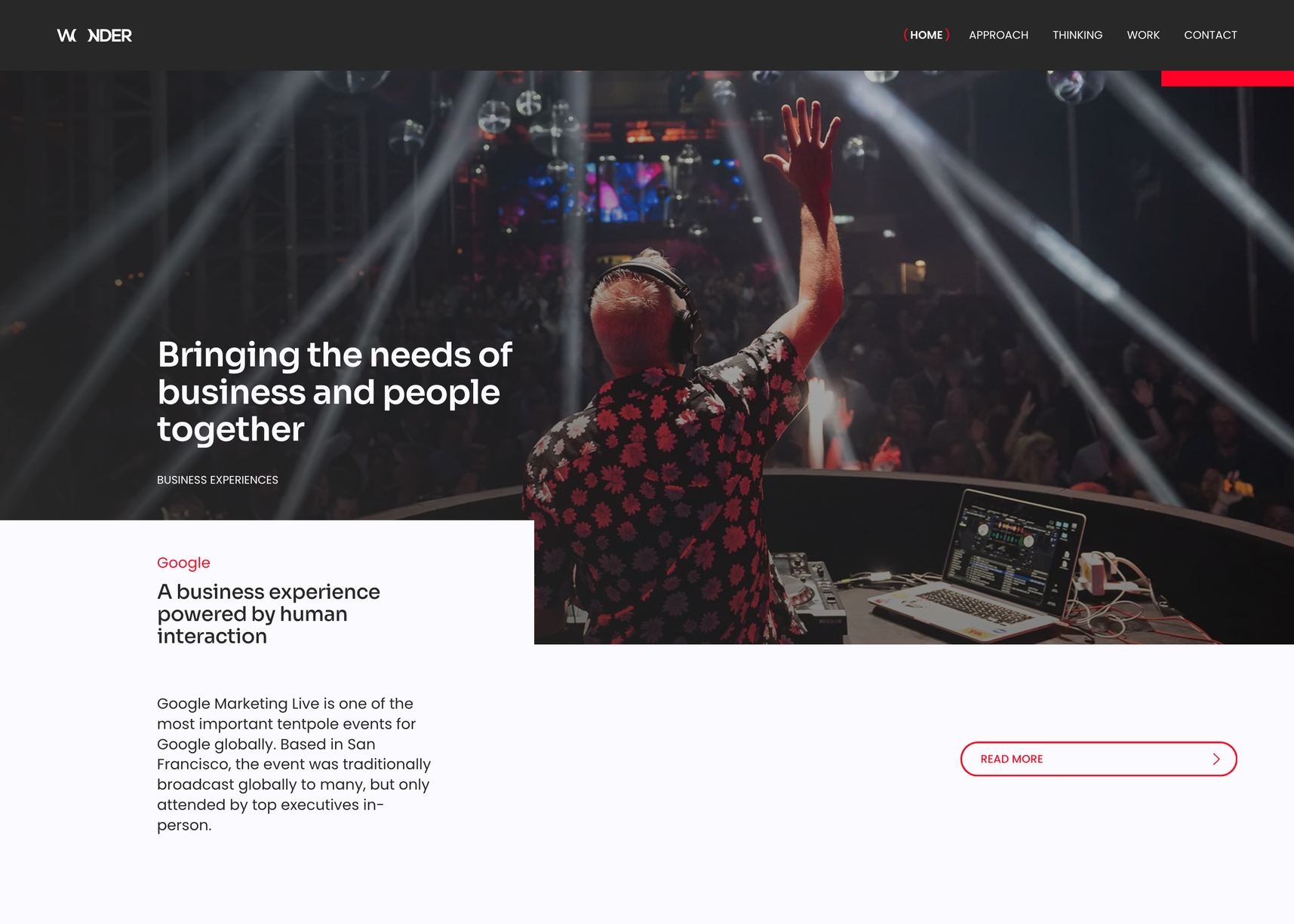Click the READ MORE button label
The height and width of the screenshot is (924, 1294).
[x=1012, y=759]
